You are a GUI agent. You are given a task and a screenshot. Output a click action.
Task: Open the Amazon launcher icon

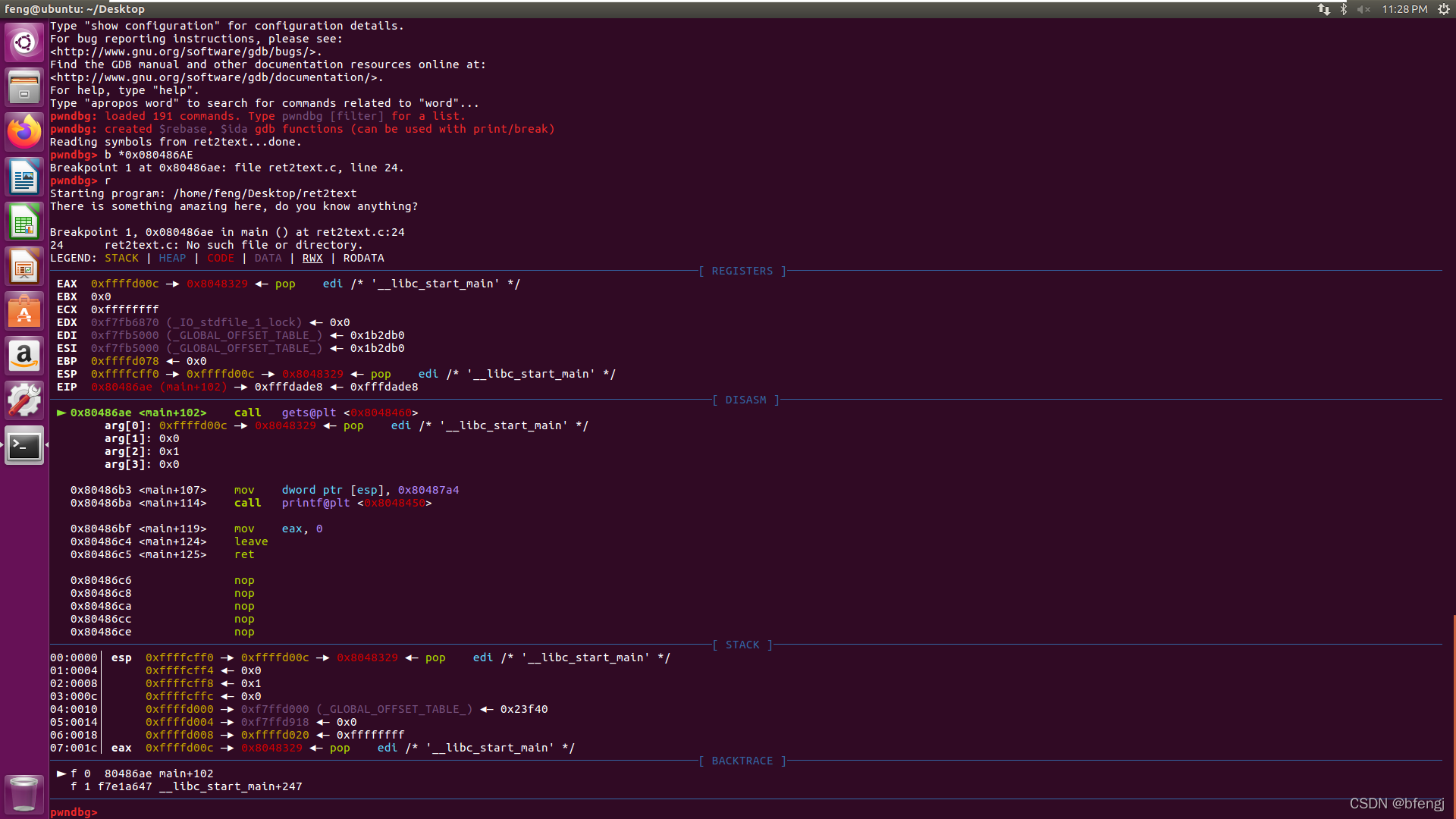24,356
